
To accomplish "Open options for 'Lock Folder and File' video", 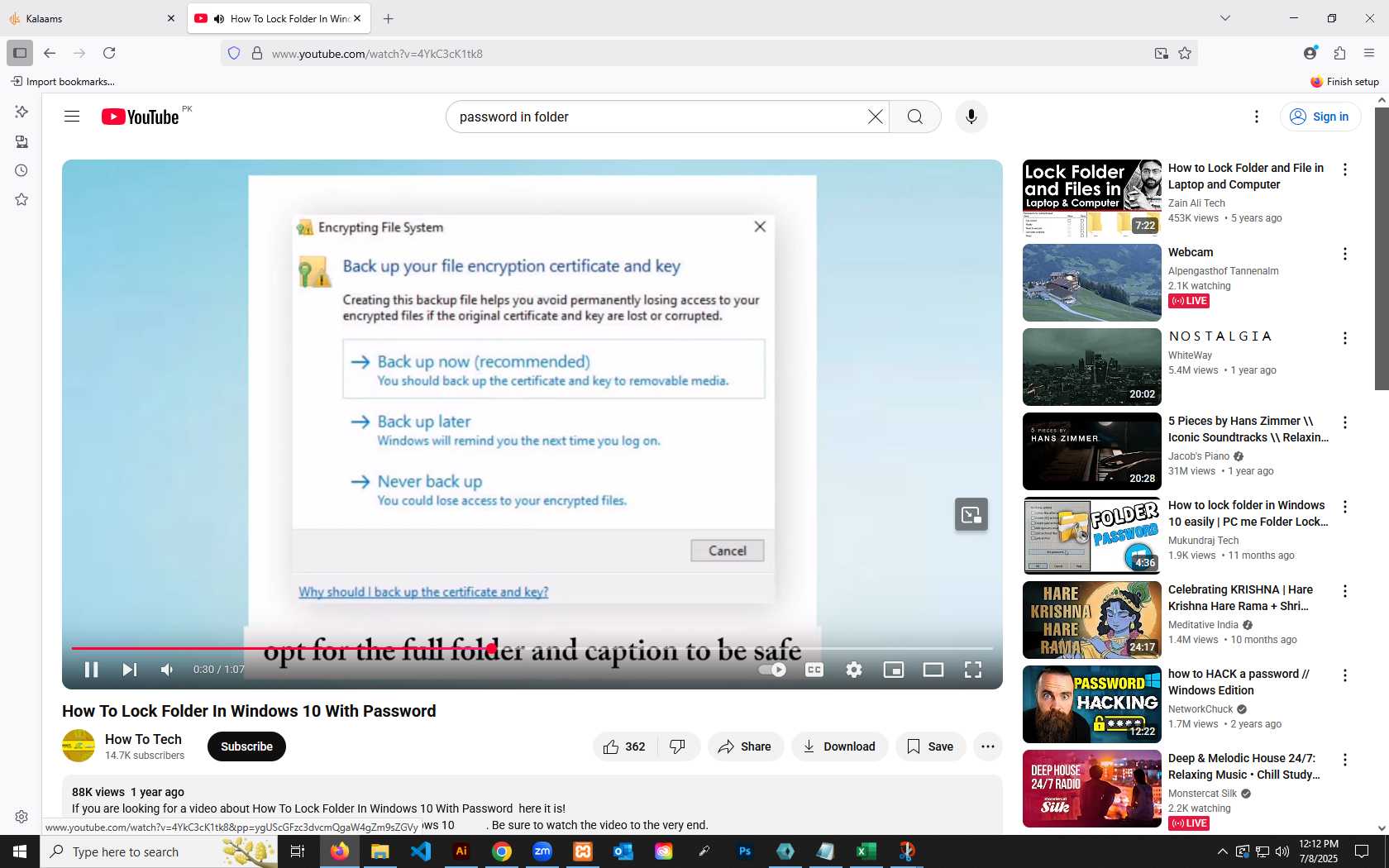I will point(1345,169).
